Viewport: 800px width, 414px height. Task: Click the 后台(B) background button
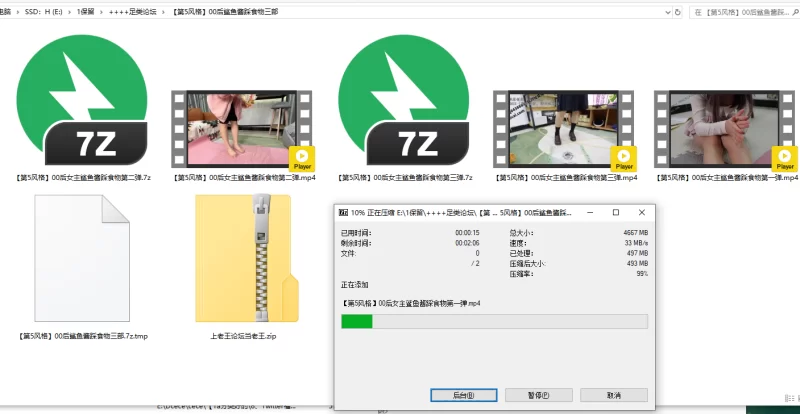(463, 395)
